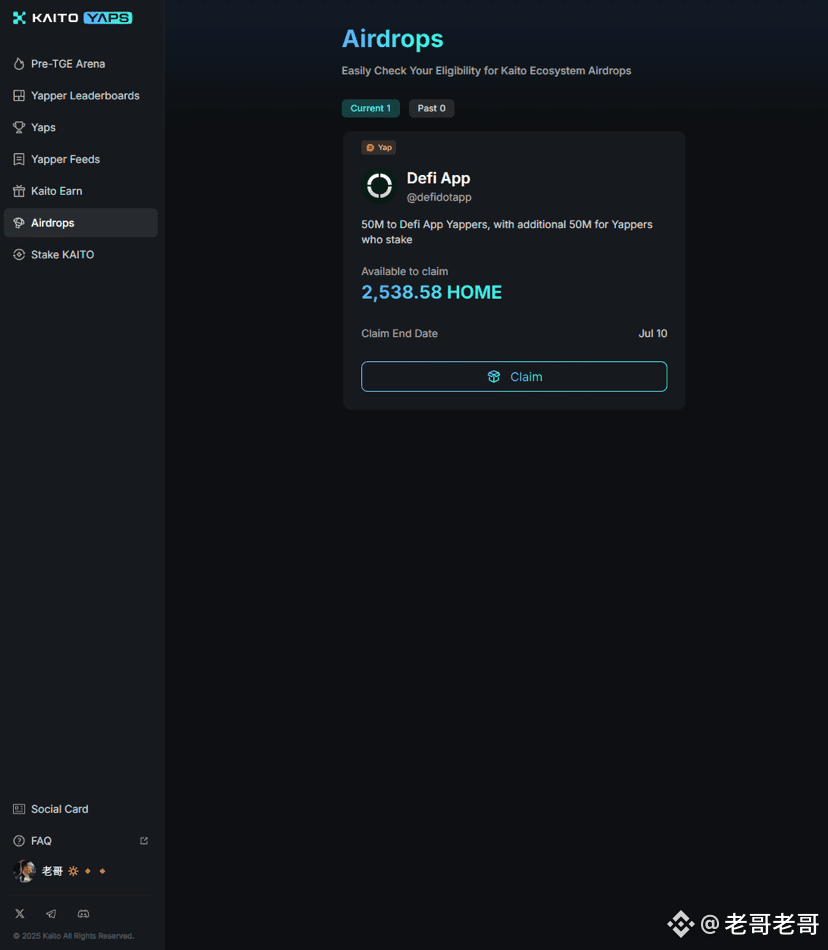Click the Airdrops parachute icon

pos(19,223)
